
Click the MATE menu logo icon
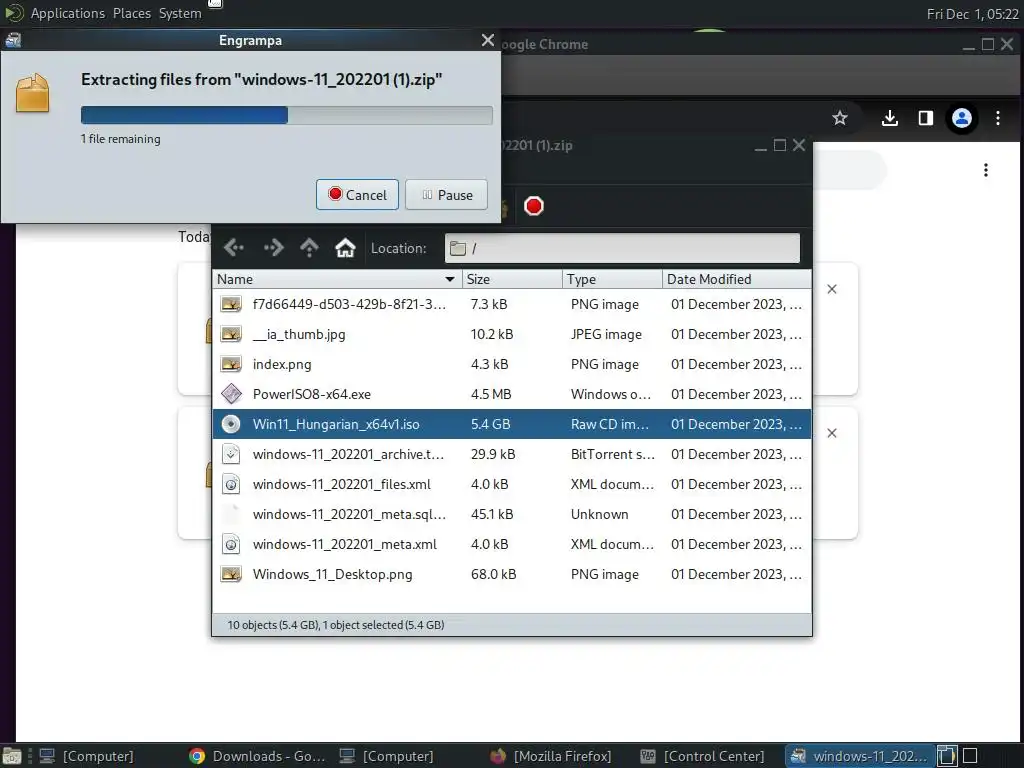(13, 13)
